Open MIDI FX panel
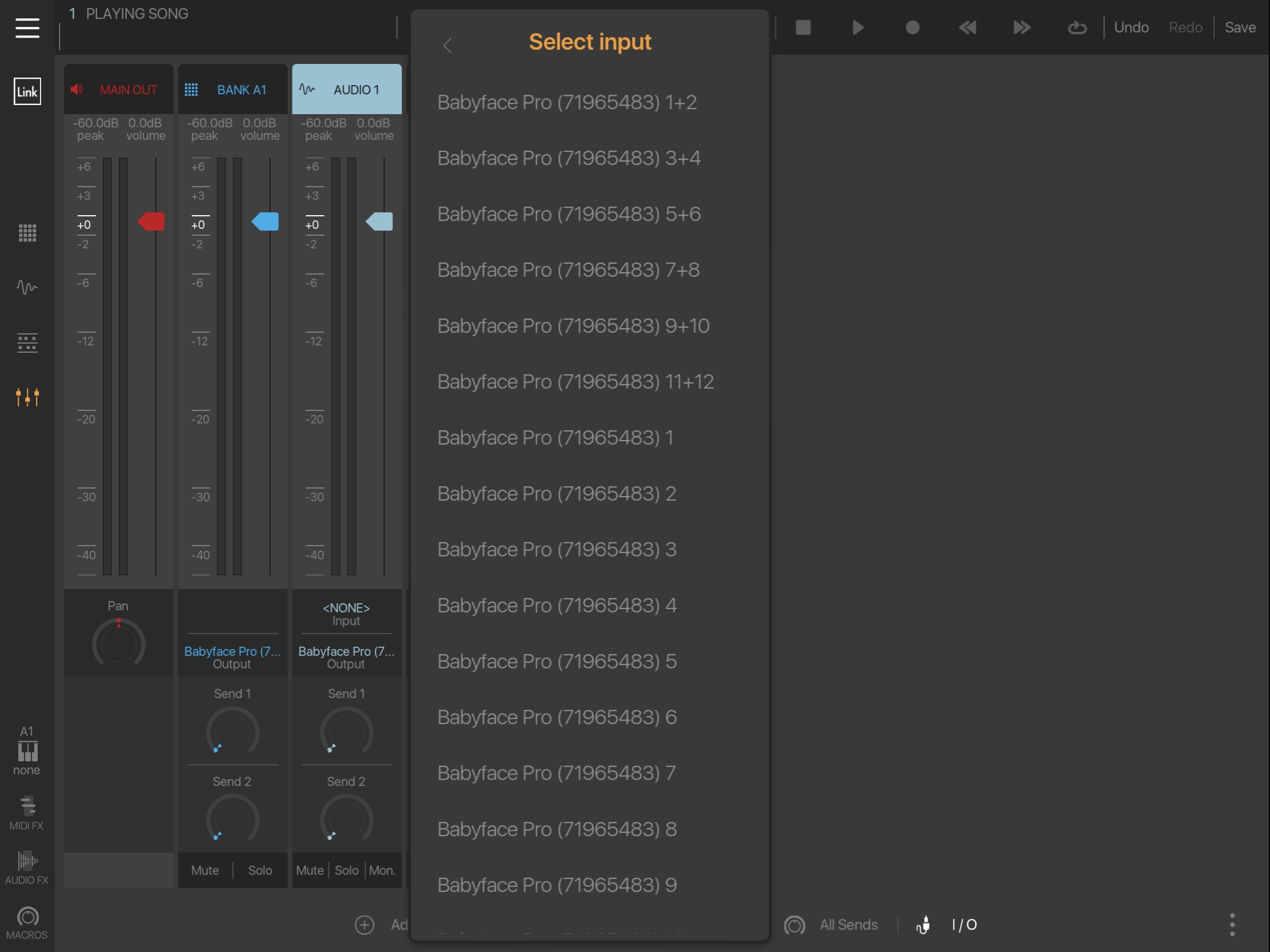Image resolution: width=1270 pixels, height=952 pixels. pyautogui.click(x=27, y=813)
